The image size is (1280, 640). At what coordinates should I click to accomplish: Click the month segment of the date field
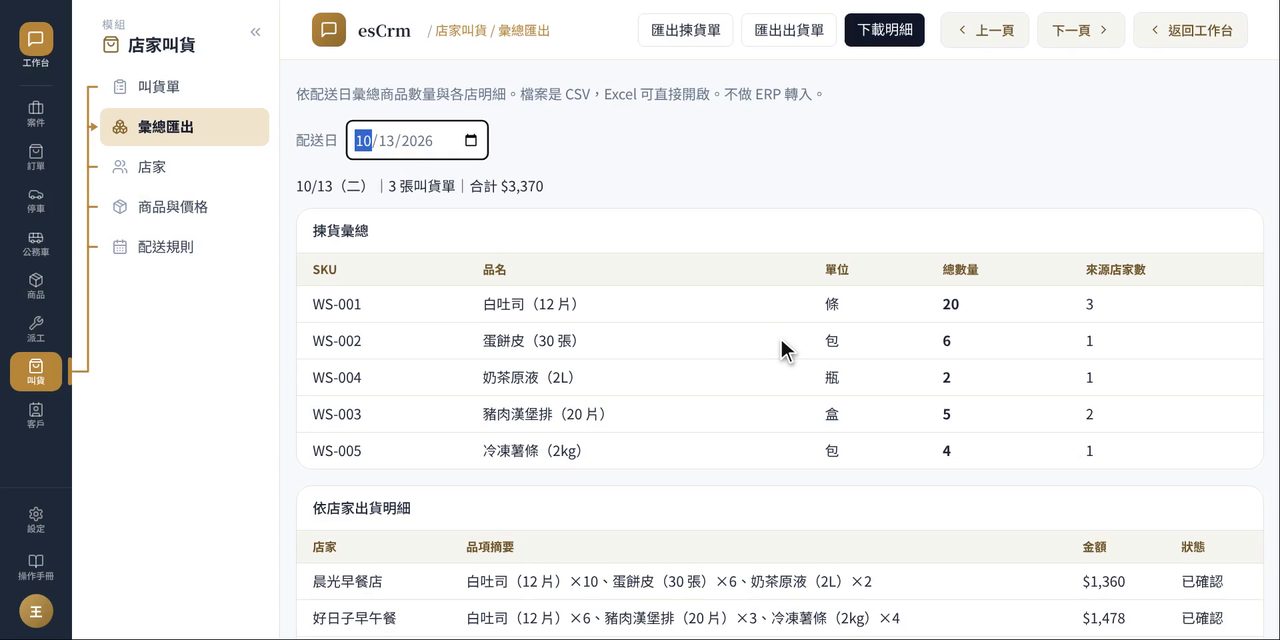(363, 141)
